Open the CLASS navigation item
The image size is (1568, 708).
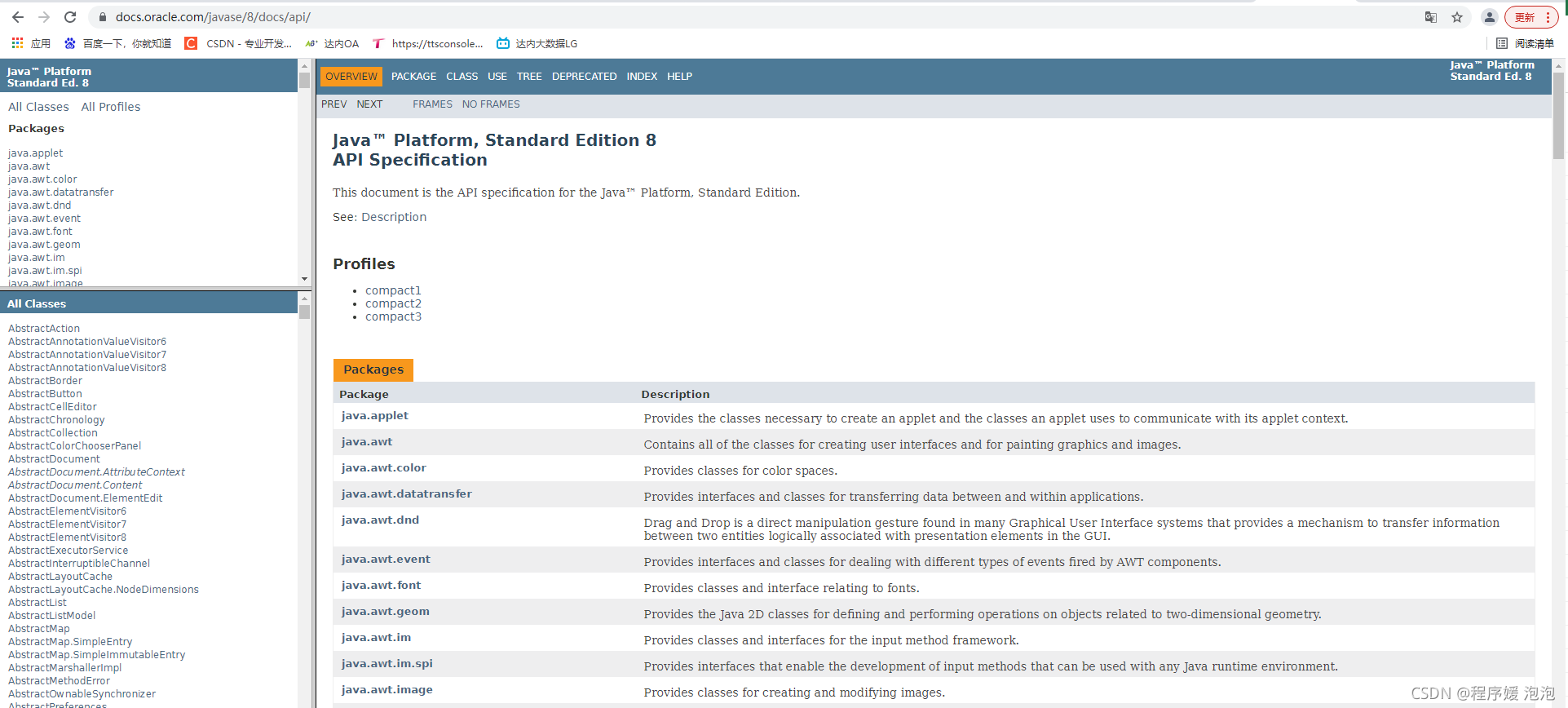pyautogui.click(x=462, y=76)
